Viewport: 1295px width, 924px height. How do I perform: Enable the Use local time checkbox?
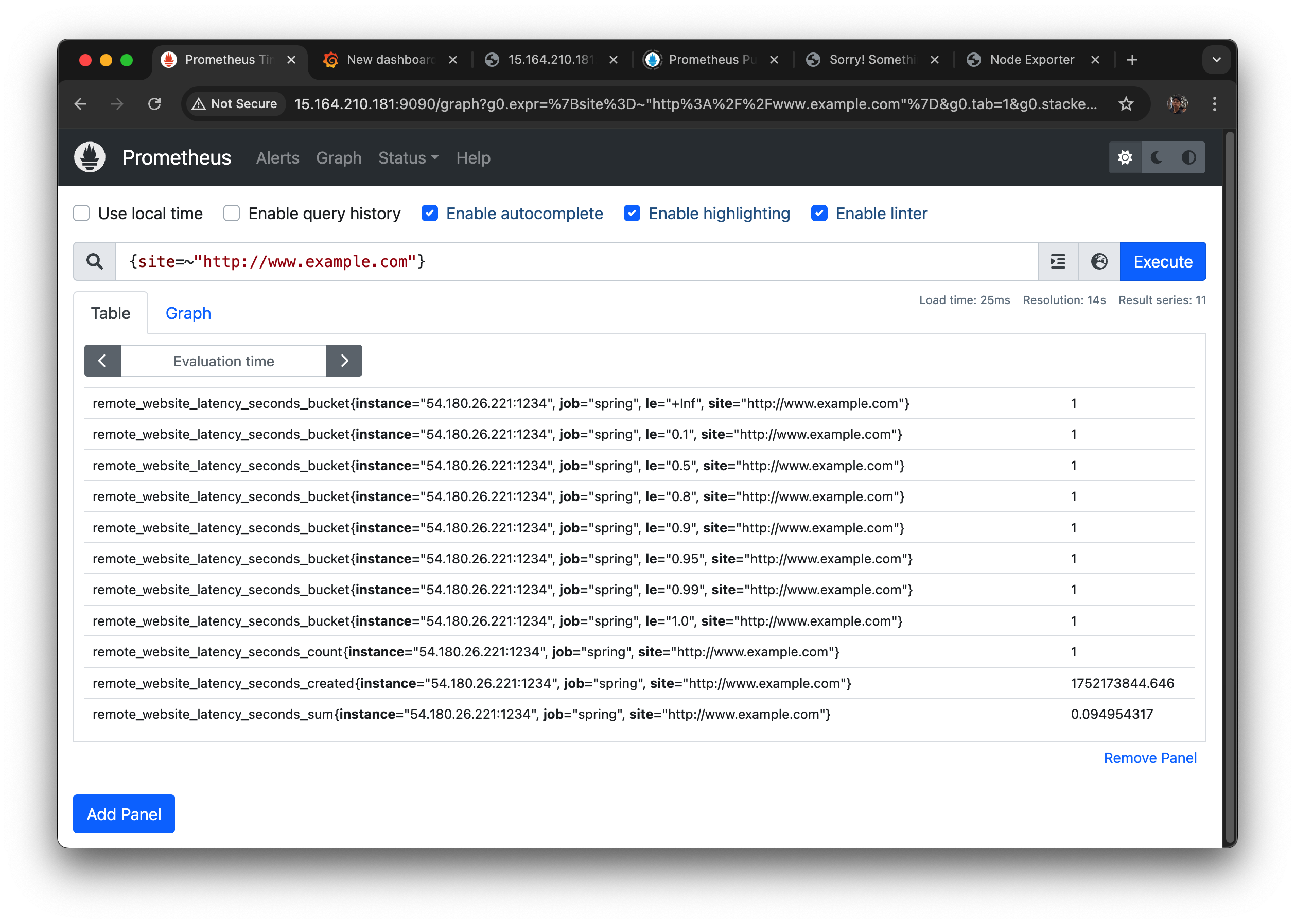coord(81,214)
